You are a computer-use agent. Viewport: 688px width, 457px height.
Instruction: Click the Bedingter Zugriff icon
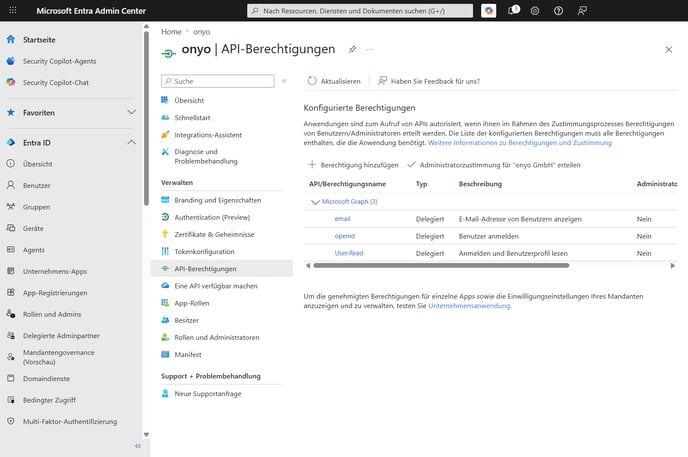tap(11, 400)
